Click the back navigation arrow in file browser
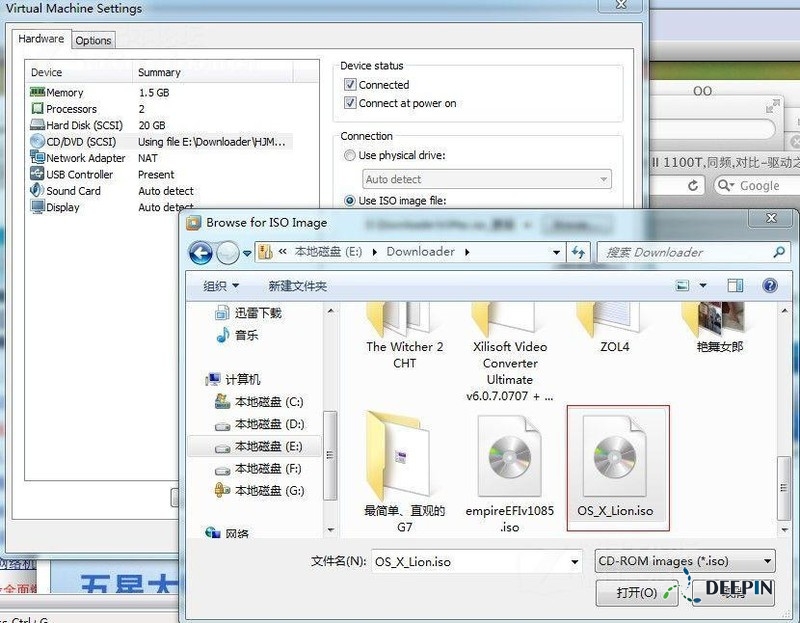This screenshot has width=800, height=623. (201, 253)
